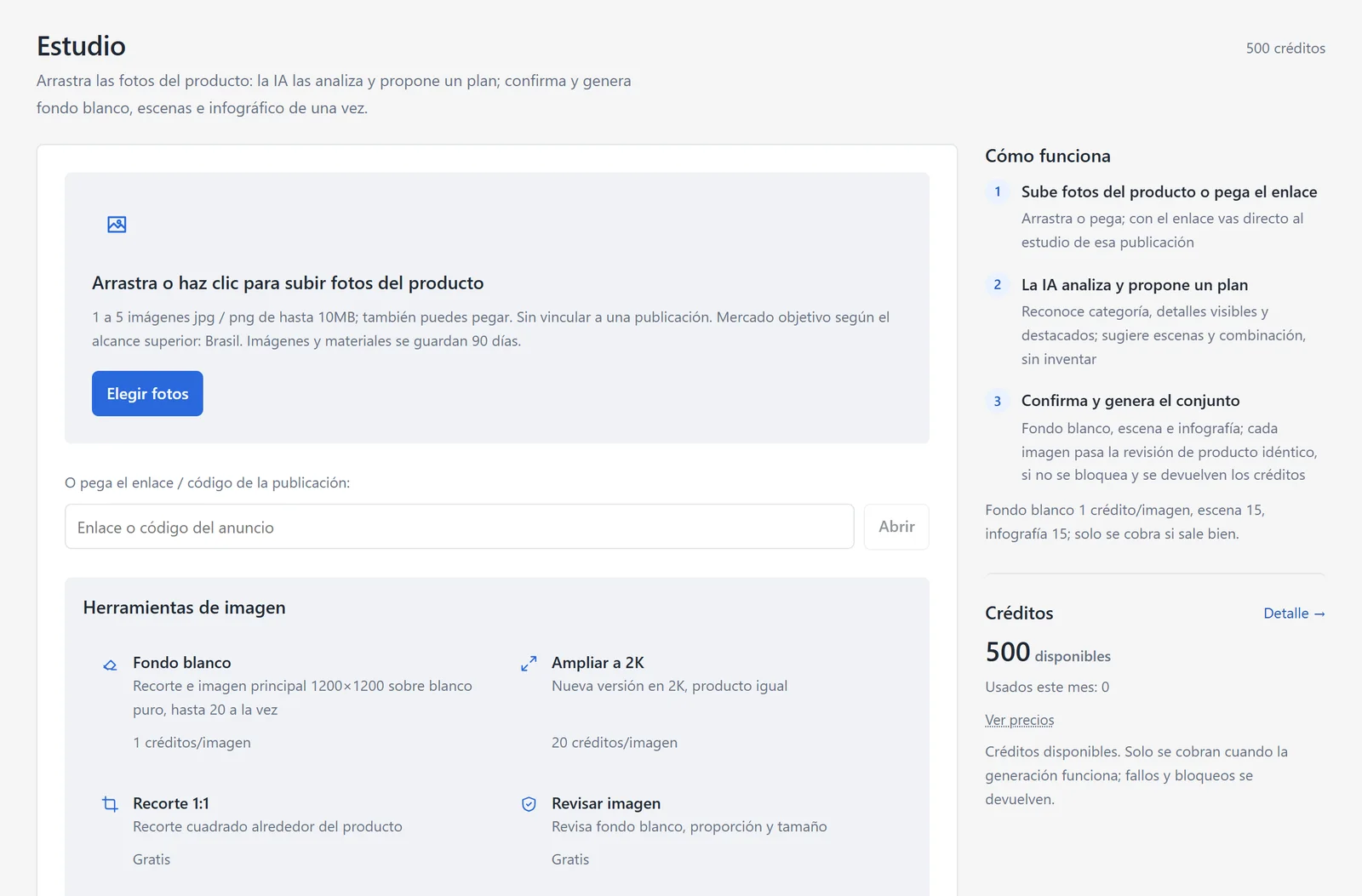Select the Ampliar a 2K tool
Screen dimensions: 1362x896
point(707,702)
